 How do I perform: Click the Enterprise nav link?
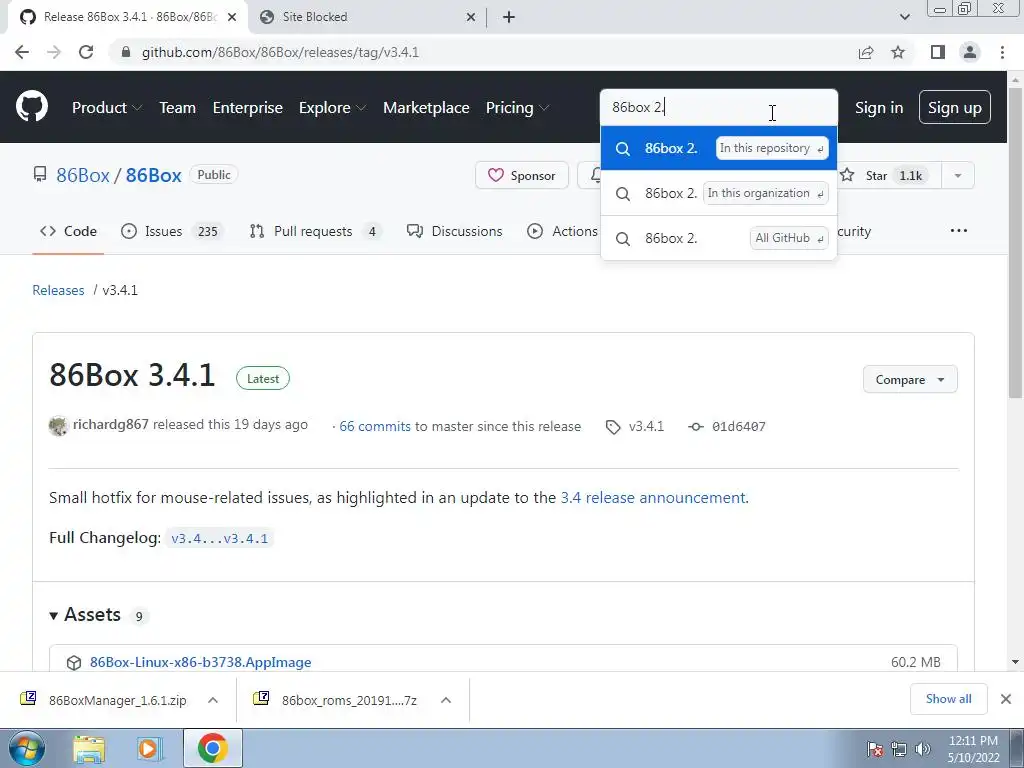pos(248,108)
